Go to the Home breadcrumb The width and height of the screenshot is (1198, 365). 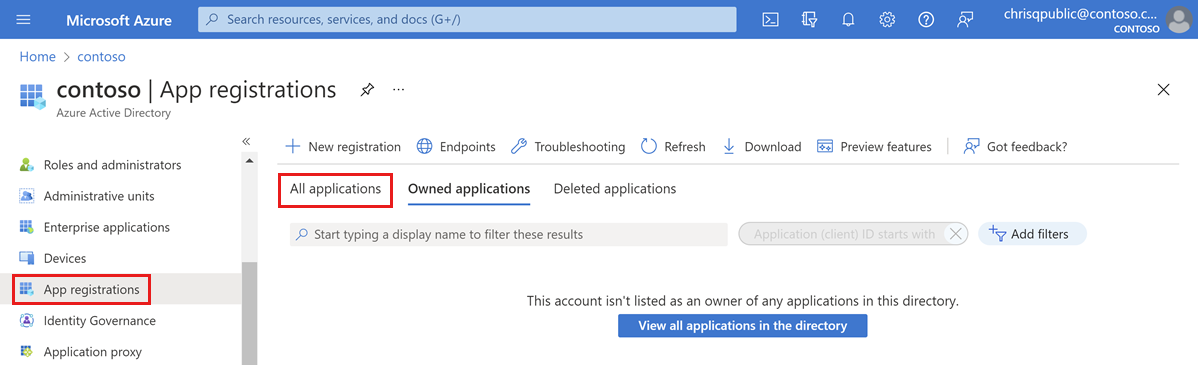coord(37,57)
